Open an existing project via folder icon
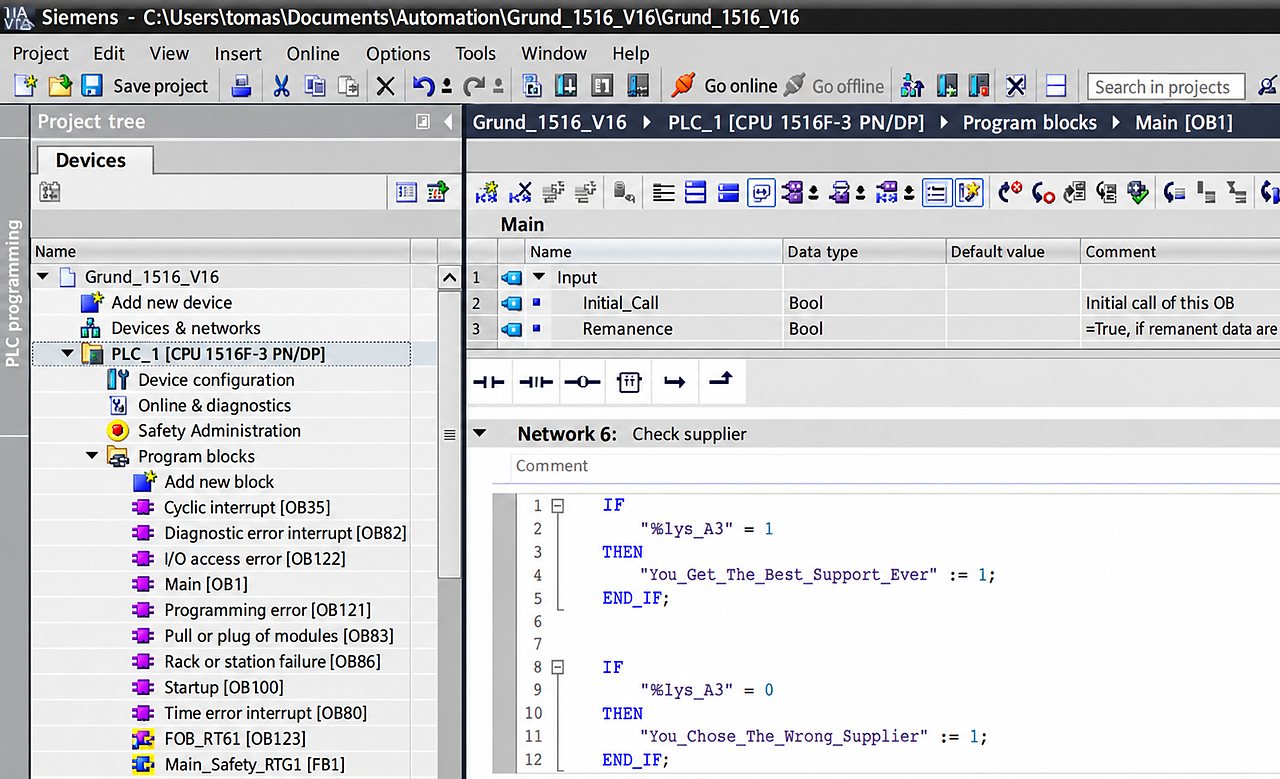The image size is (1280, 779). [x=60, y=86]
